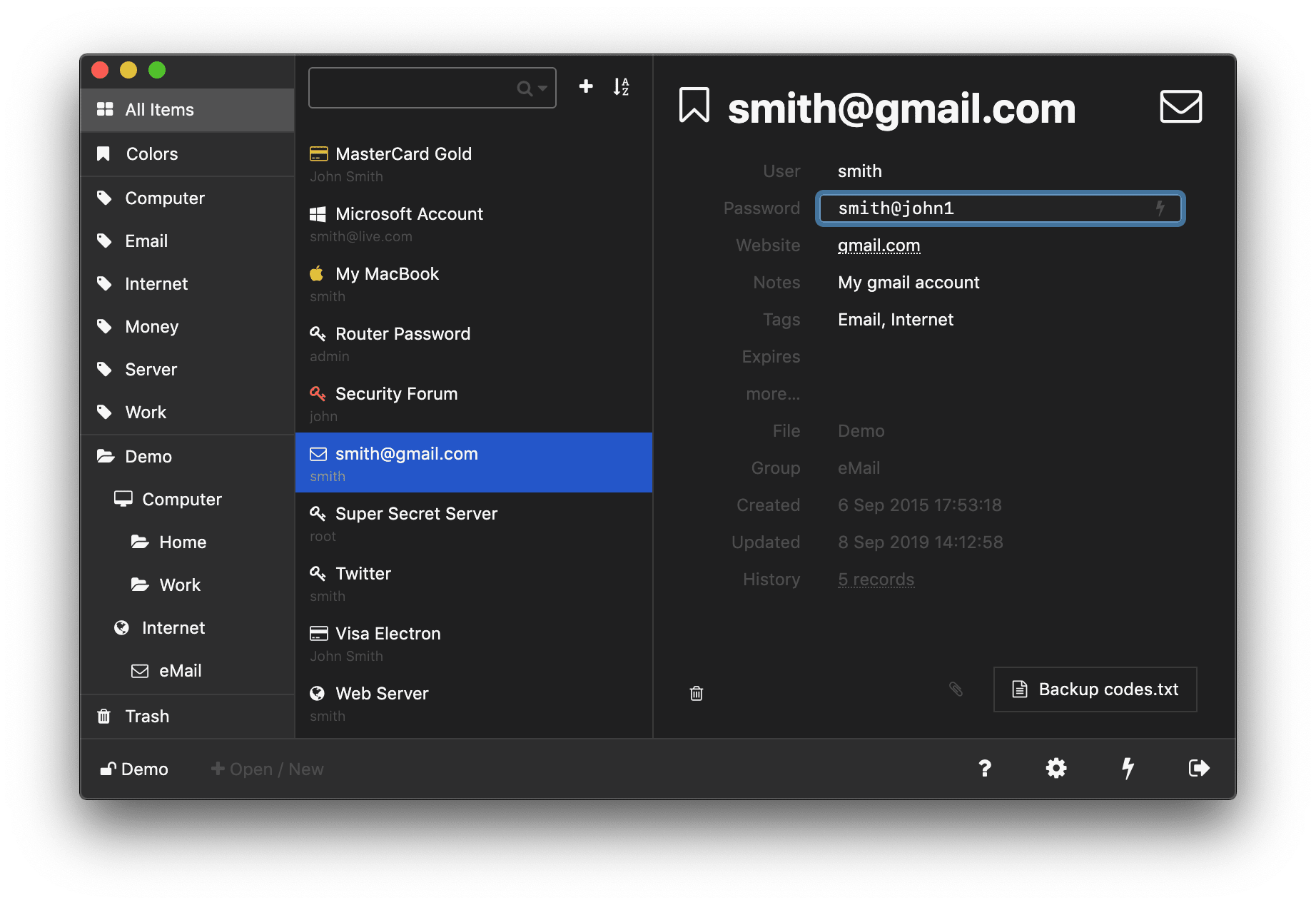Image resolution: width=1316 pixels, height=905 pixels.
Task: Click the Demo file value in details
Action: tap(861, 431)
